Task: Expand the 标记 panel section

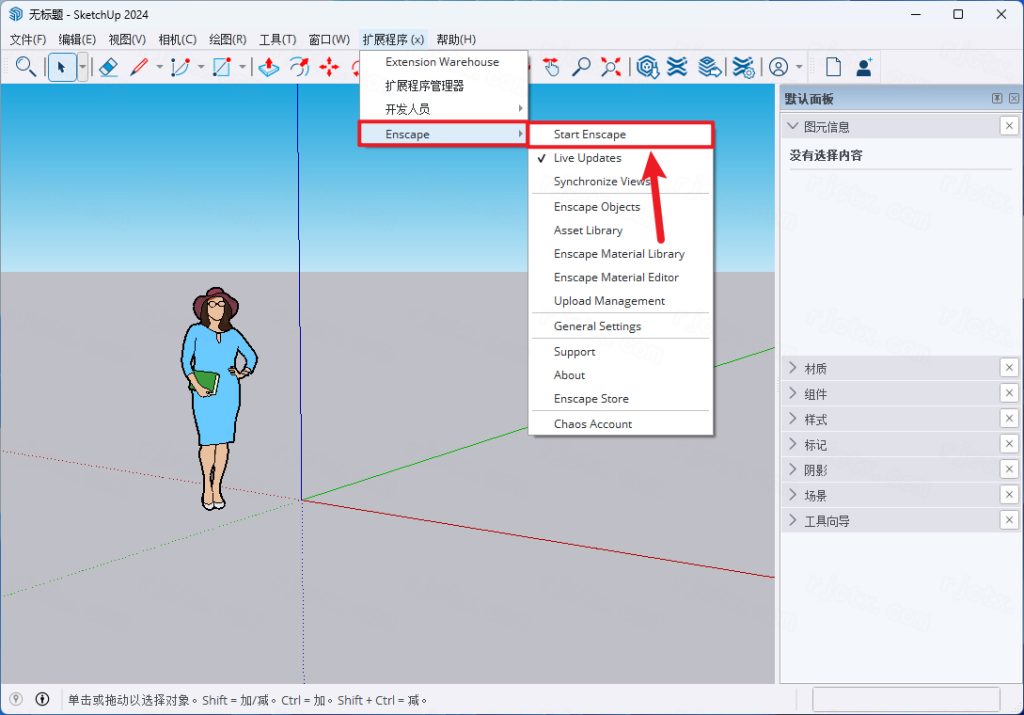Action: 793,444
